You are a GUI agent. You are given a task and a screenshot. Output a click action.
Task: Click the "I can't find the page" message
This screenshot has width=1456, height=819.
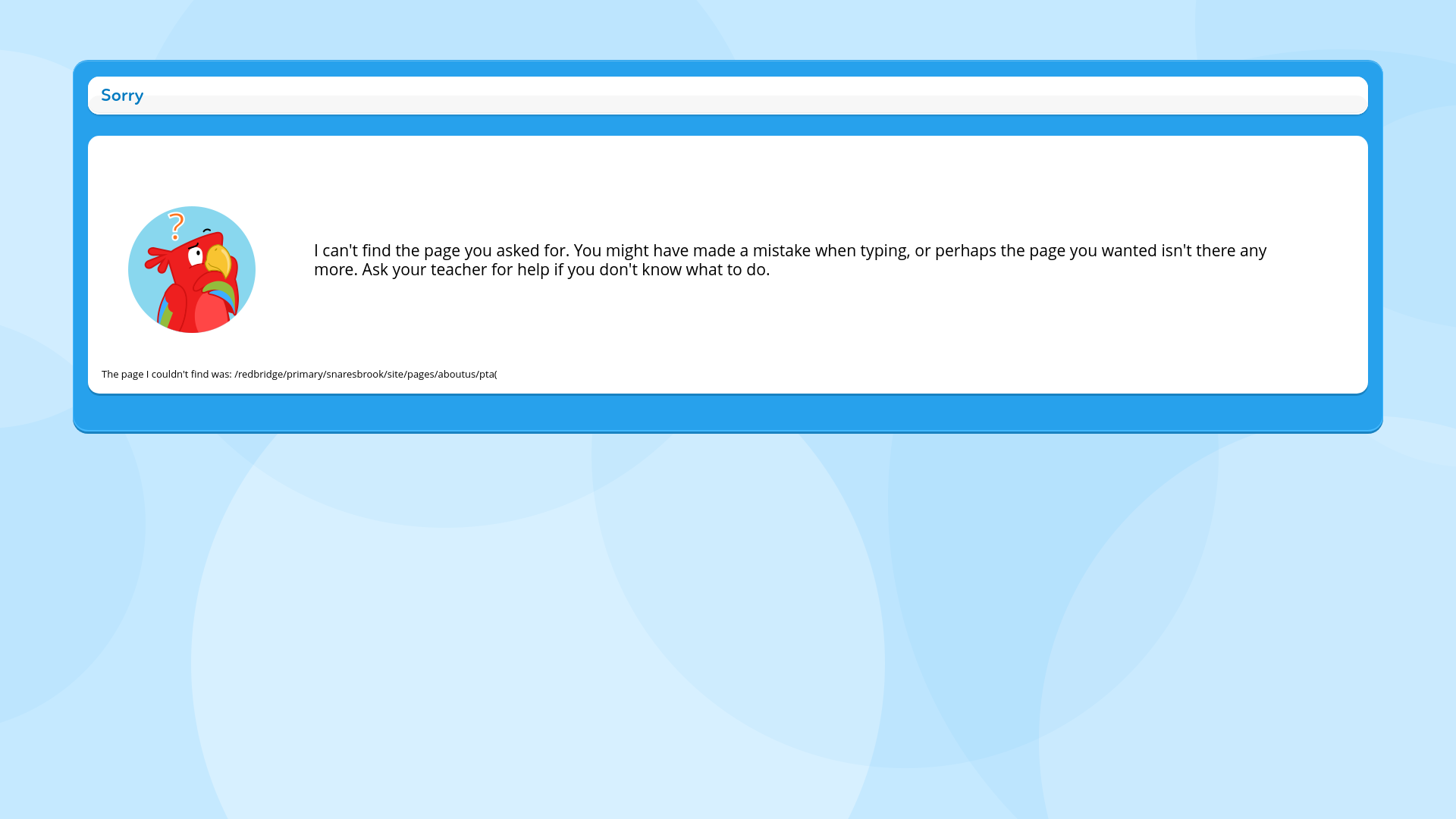point(790,260)
